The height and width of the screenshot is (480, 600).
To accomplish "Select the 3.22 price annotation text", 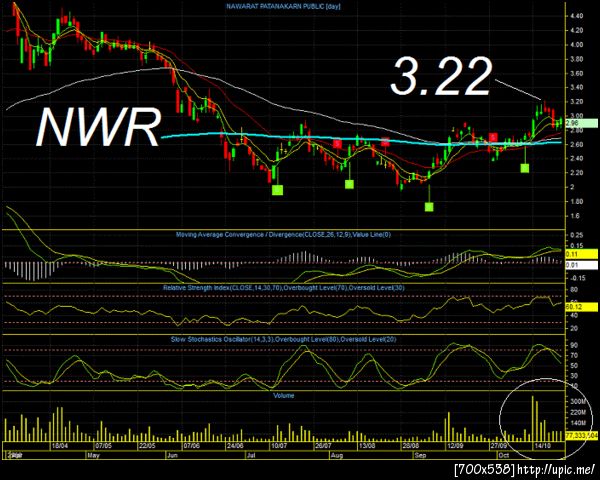I will 440,76.
